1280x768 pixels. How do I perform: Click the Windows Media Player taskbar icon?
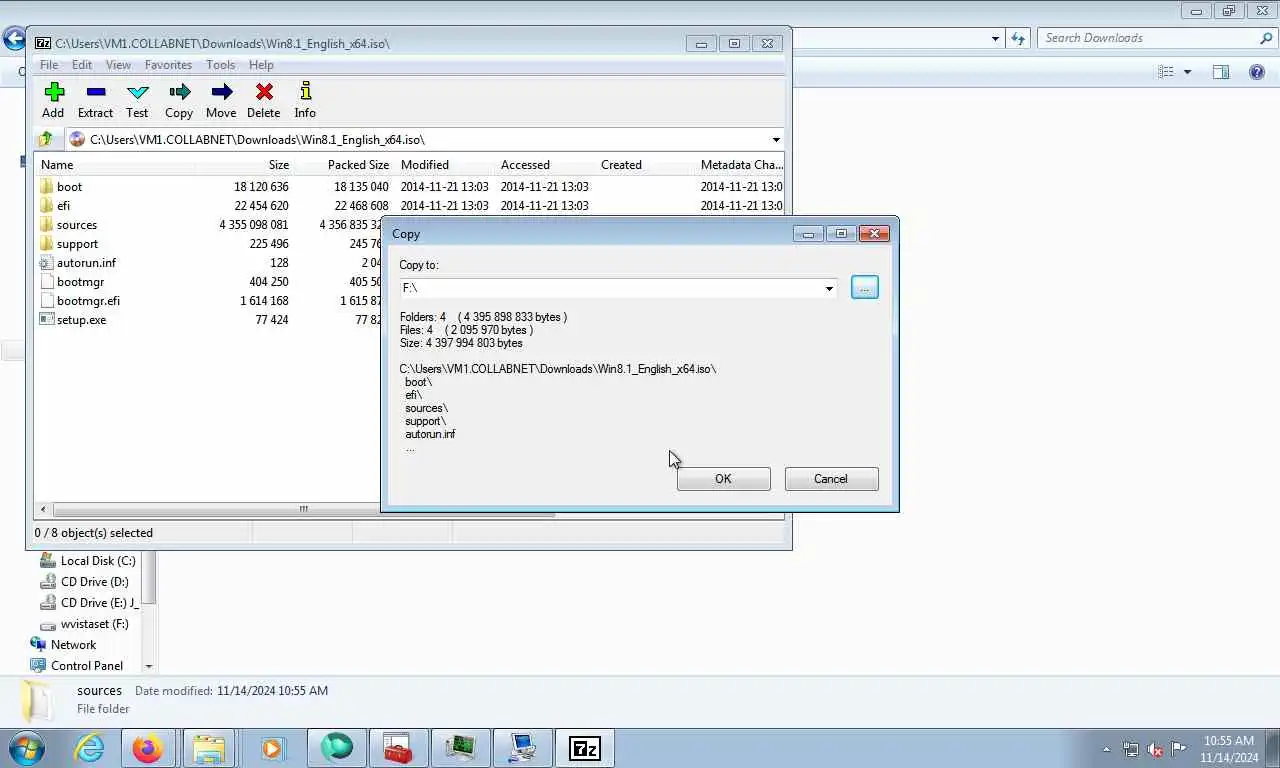click(271, 748)
